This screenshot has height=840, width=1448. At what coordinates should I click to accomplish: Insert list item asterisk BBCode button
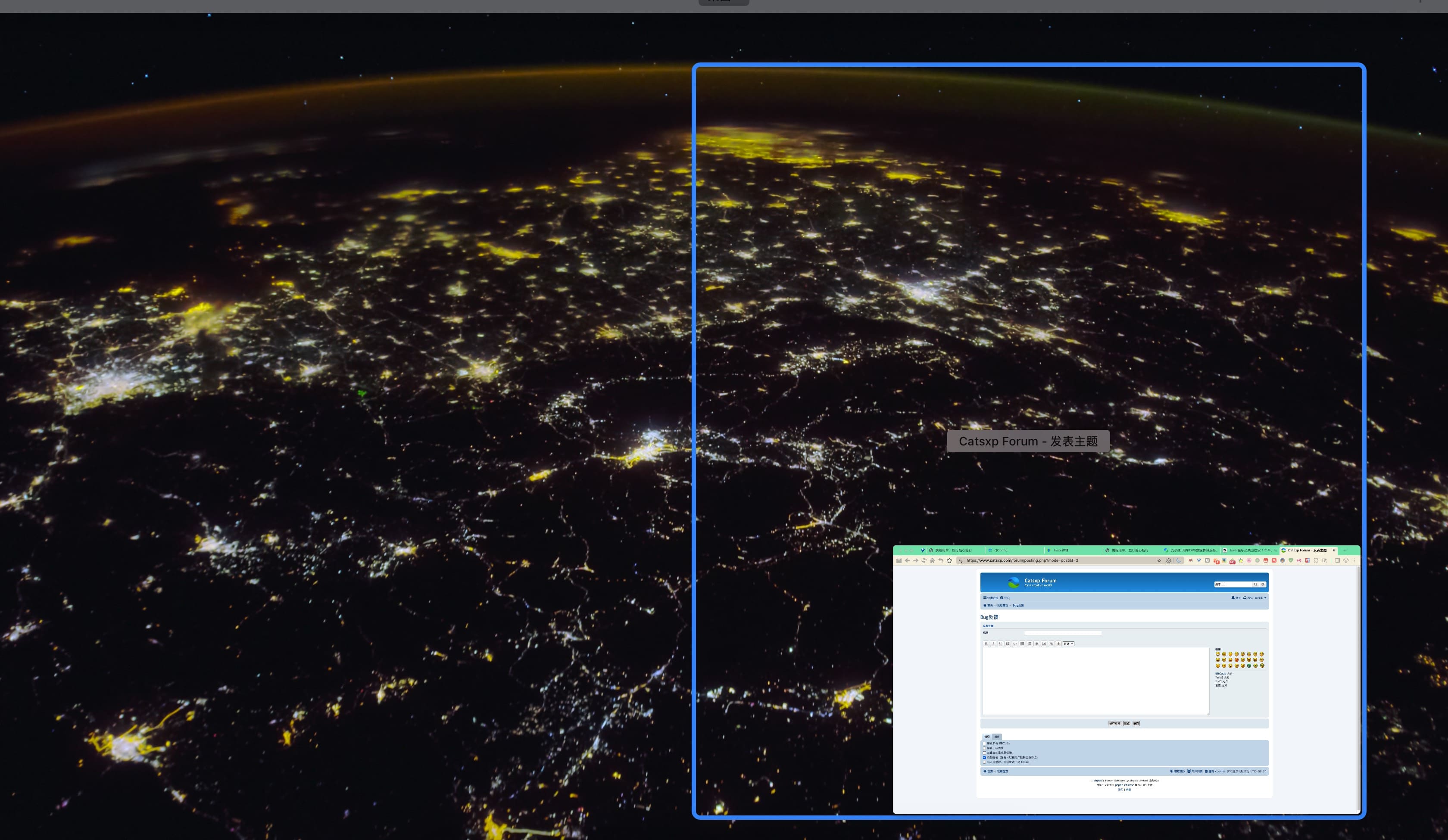[1037, 644]
